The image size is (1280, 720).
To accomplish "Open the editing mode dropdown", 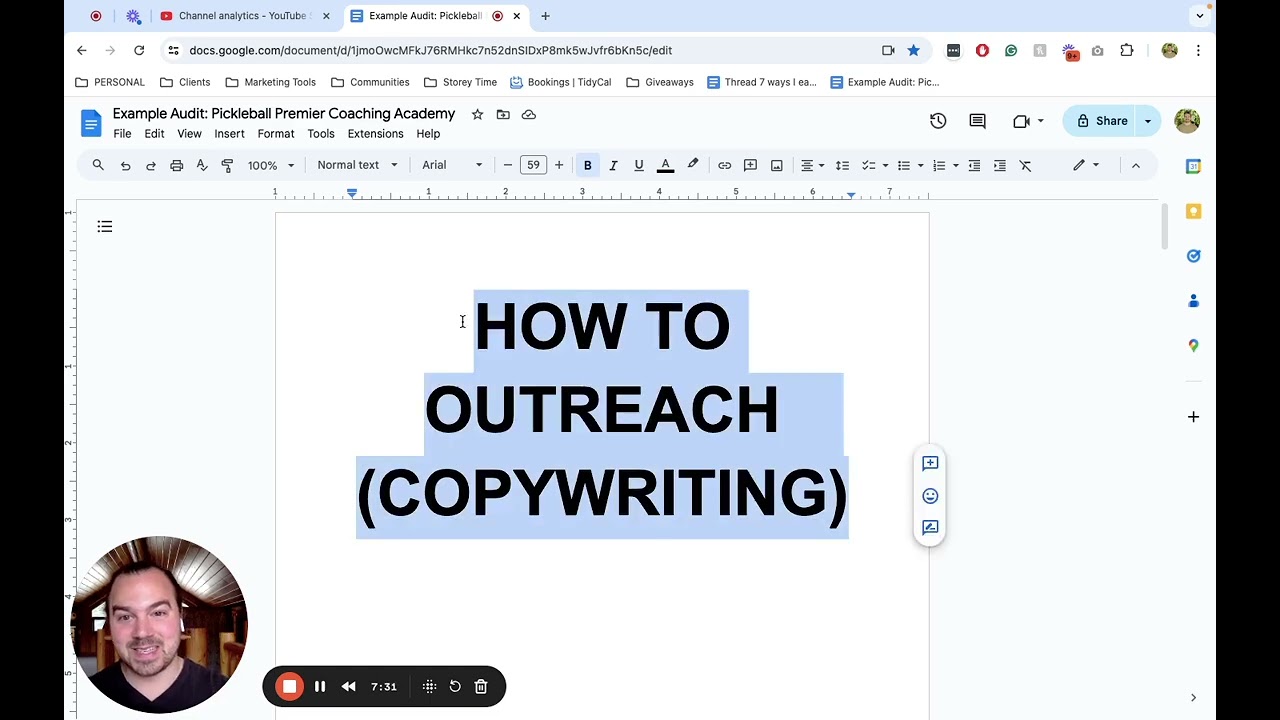I will coord(1086,165).
